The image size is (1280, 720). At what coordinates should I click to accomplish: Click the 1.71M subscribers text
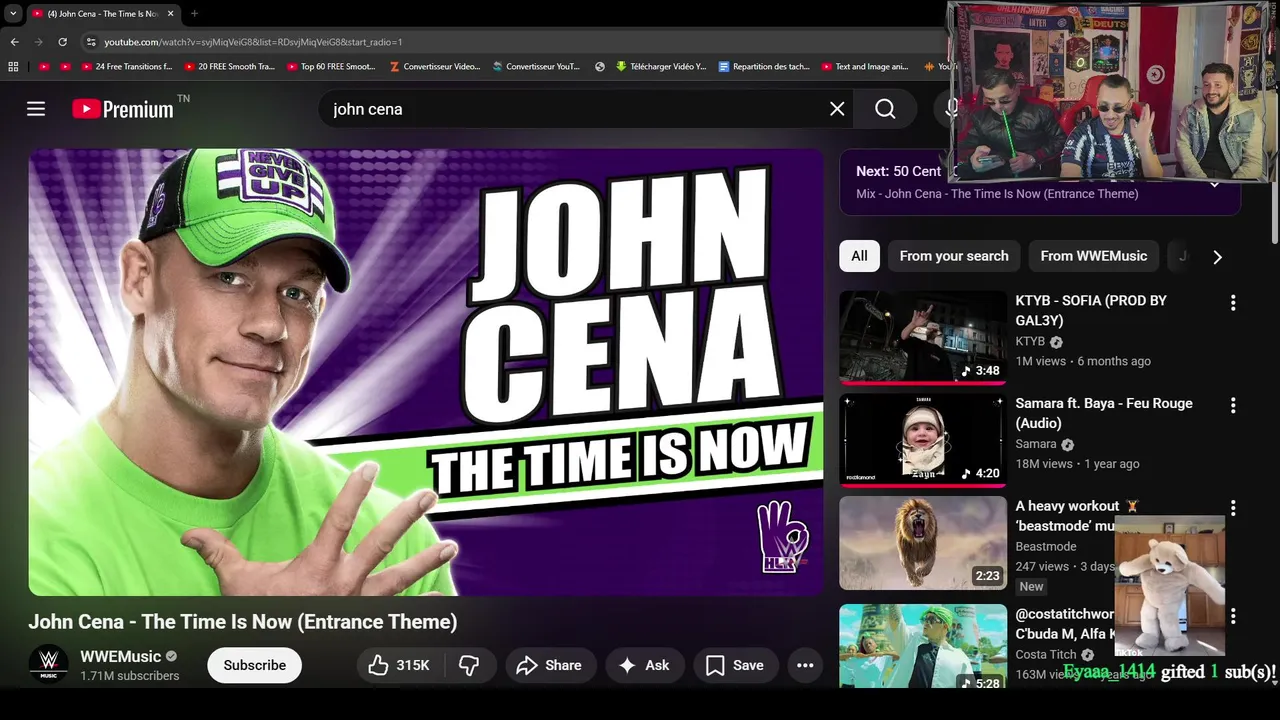[x=130, y=676]
